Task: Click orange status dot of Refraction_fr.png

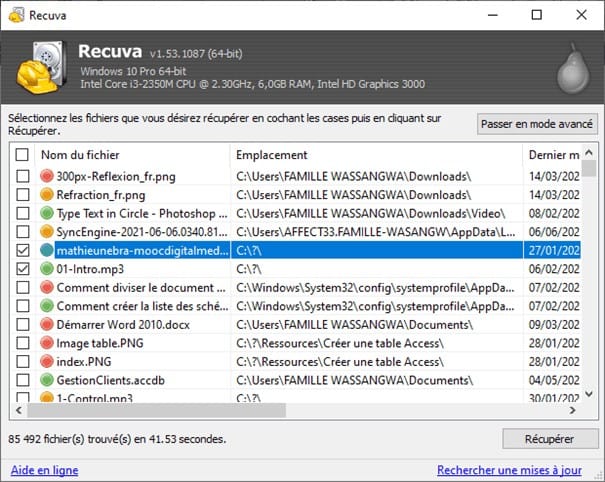Action: tap(47, 194)
